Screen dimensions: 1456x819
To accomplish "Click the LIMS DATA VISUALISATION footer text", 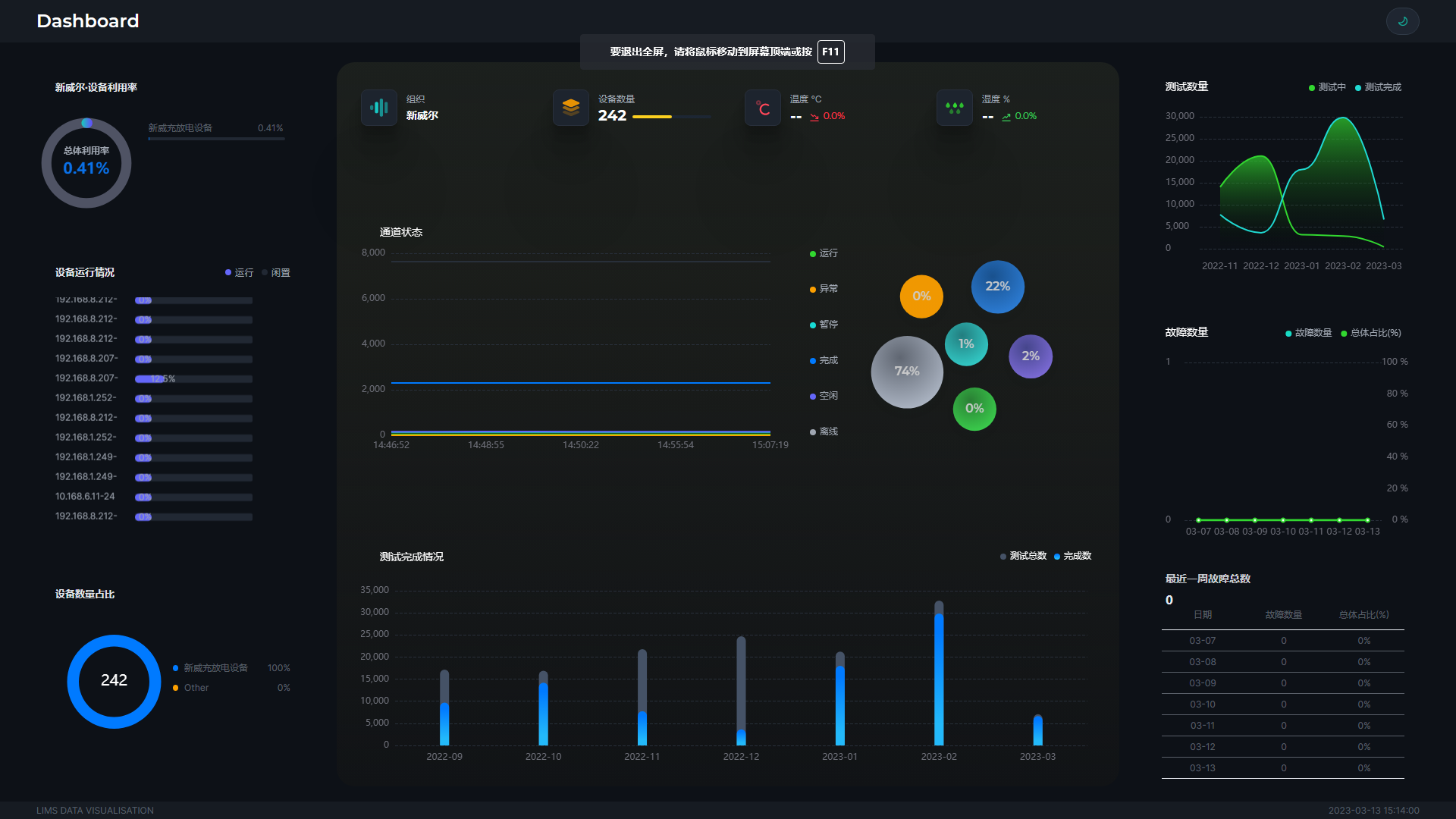I will click(x=95, y=811).
